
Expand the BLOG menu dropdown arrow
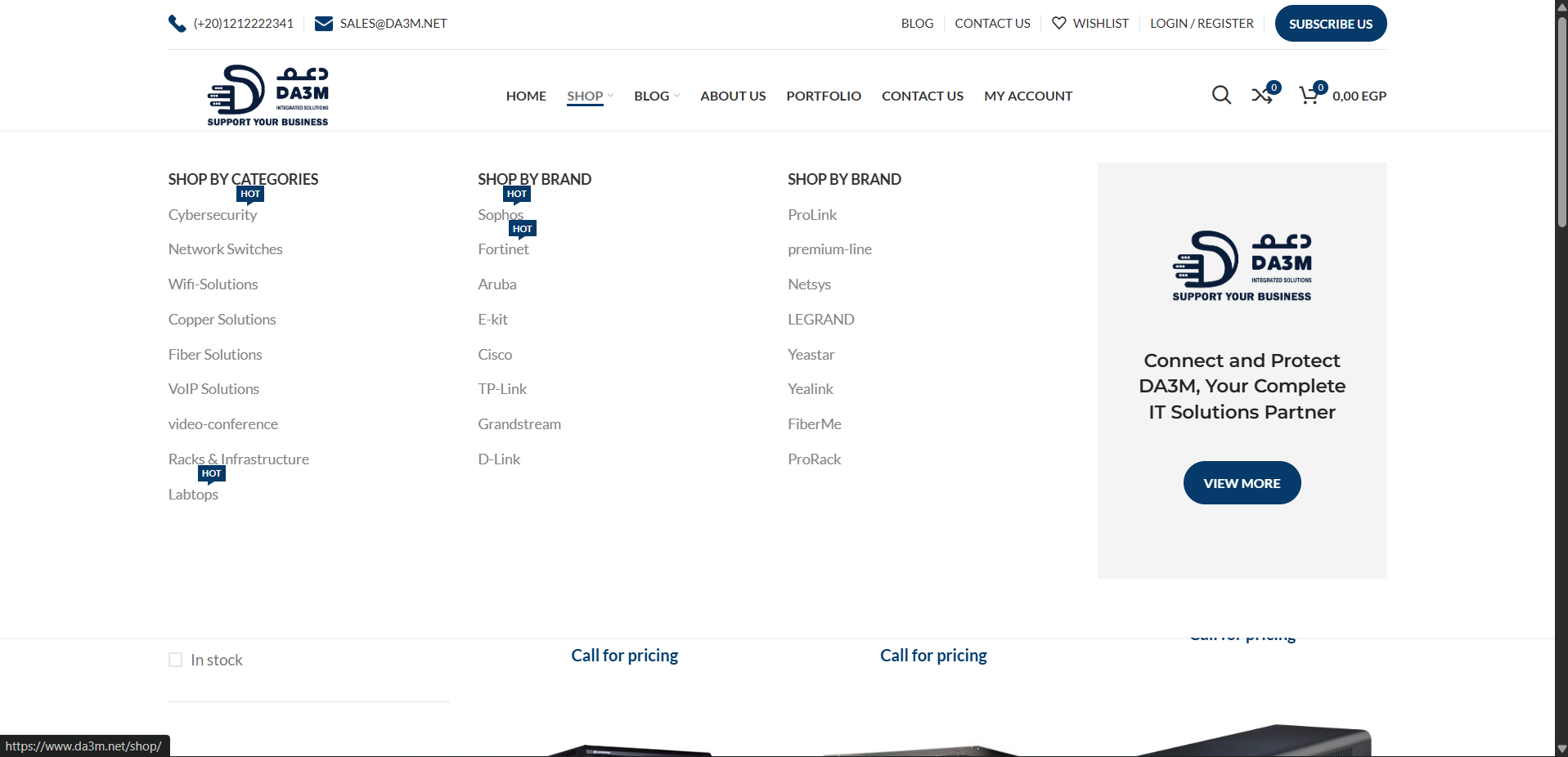(x=676, y=96)
